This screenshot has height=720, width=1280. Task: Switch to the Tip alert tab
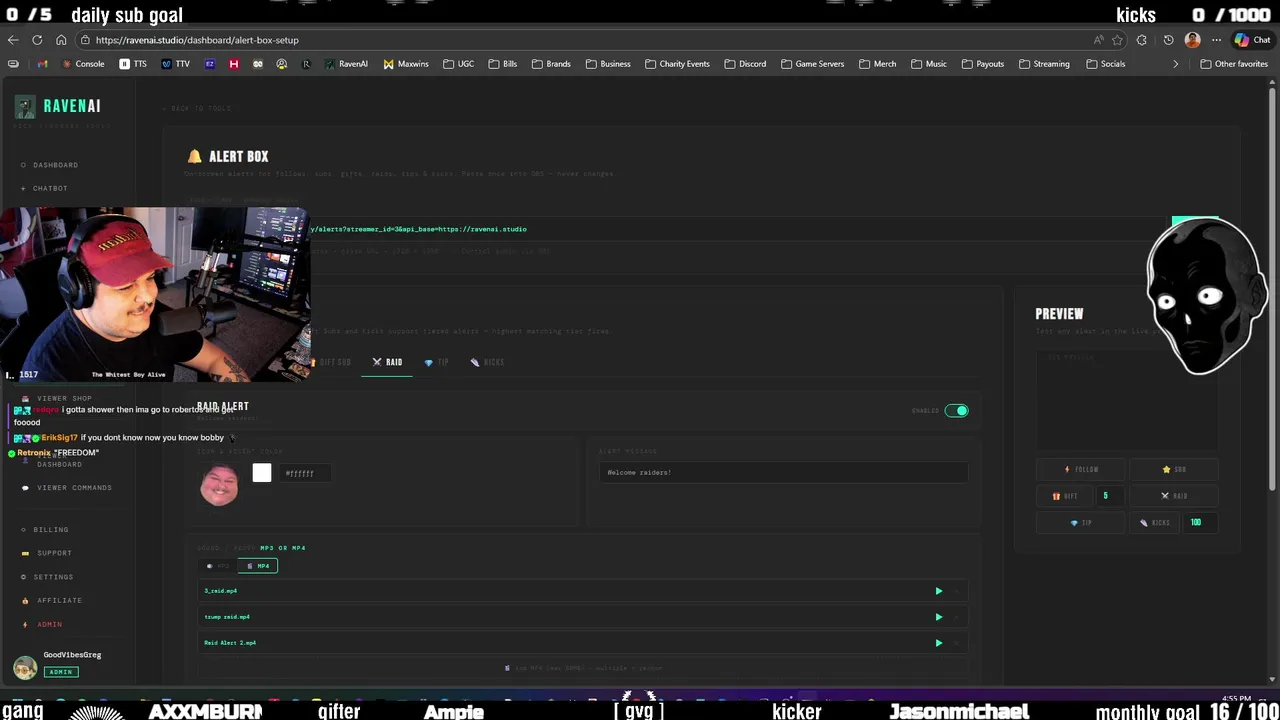(x=437, y=362)
